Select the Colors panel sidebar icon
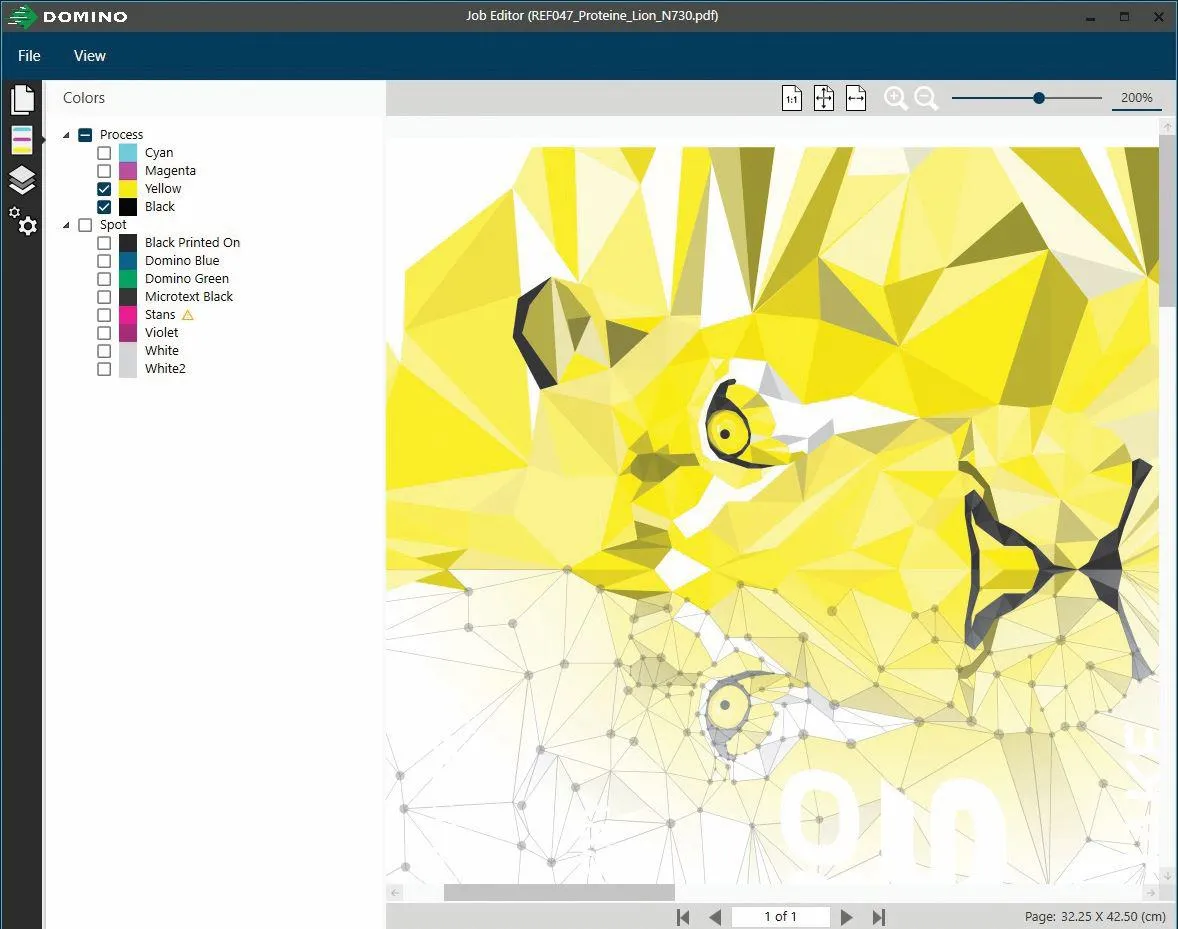Image resolution: width=1178 pixels, height=929 pixels. 22,140
